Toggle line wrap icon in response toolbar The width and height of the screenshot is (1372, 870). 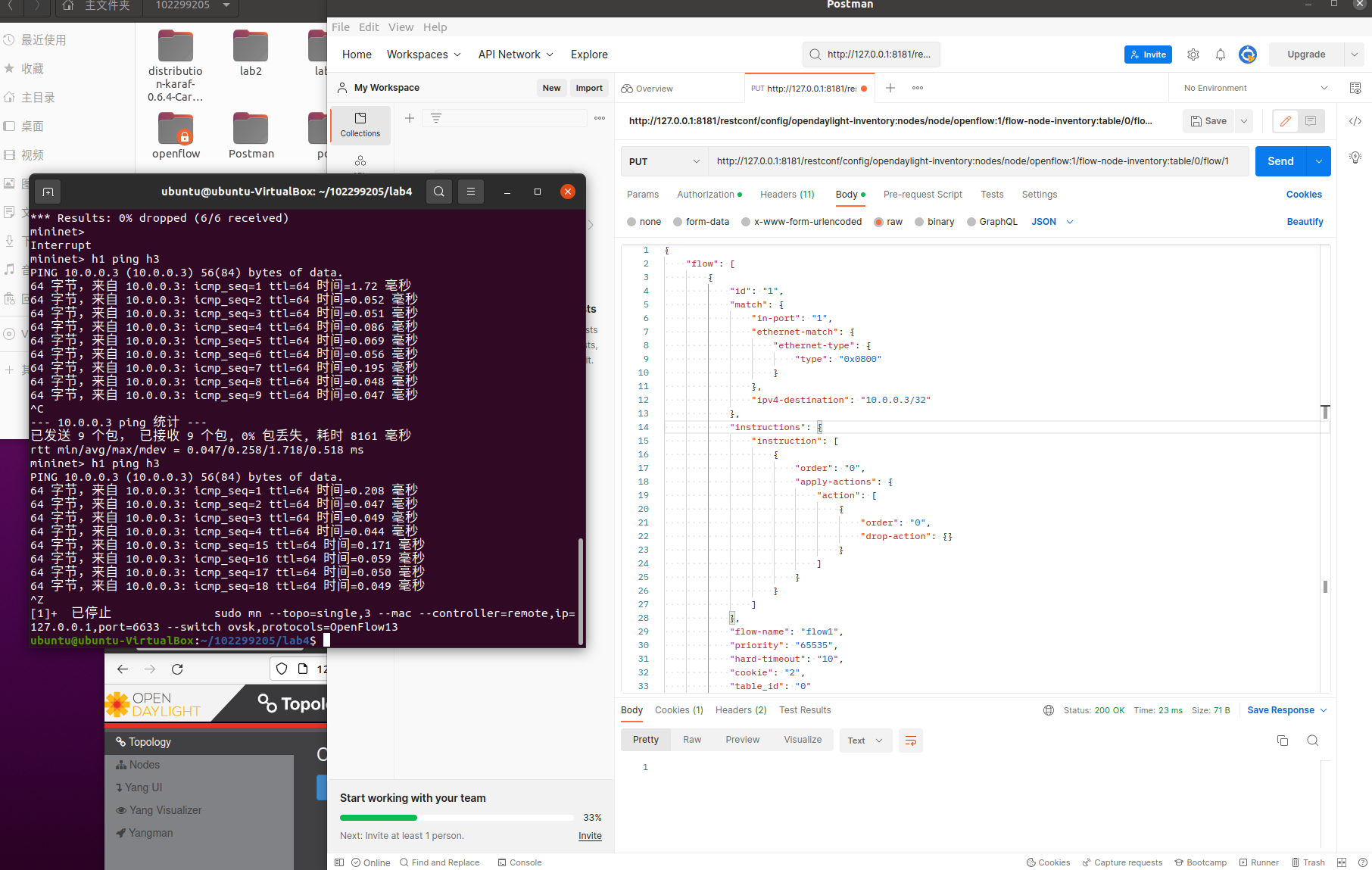click(x=911, y=741)
